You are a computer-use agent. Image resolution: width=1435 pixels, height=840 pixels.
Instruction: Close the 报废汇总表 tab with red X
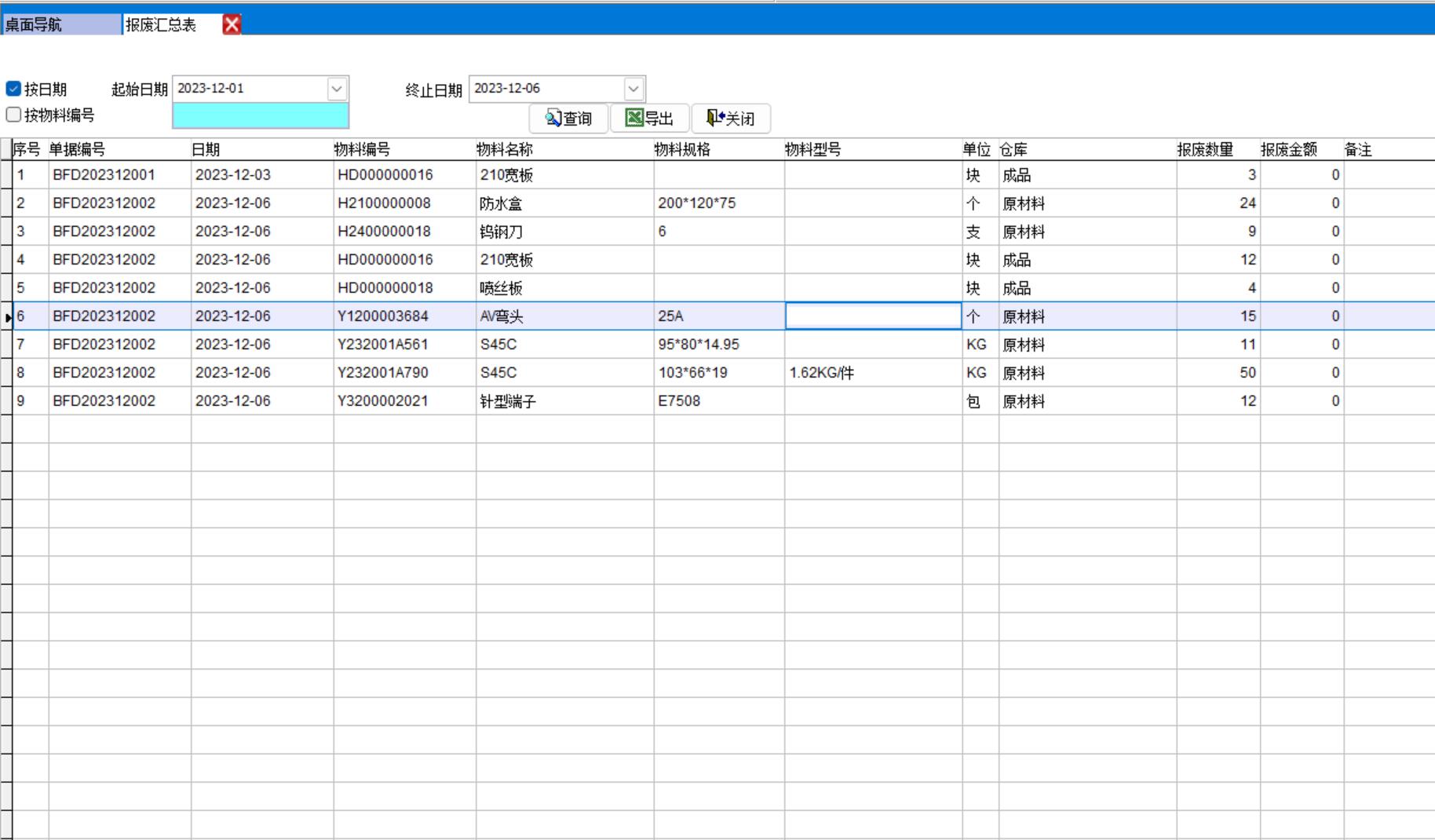[x=232, y=24]
